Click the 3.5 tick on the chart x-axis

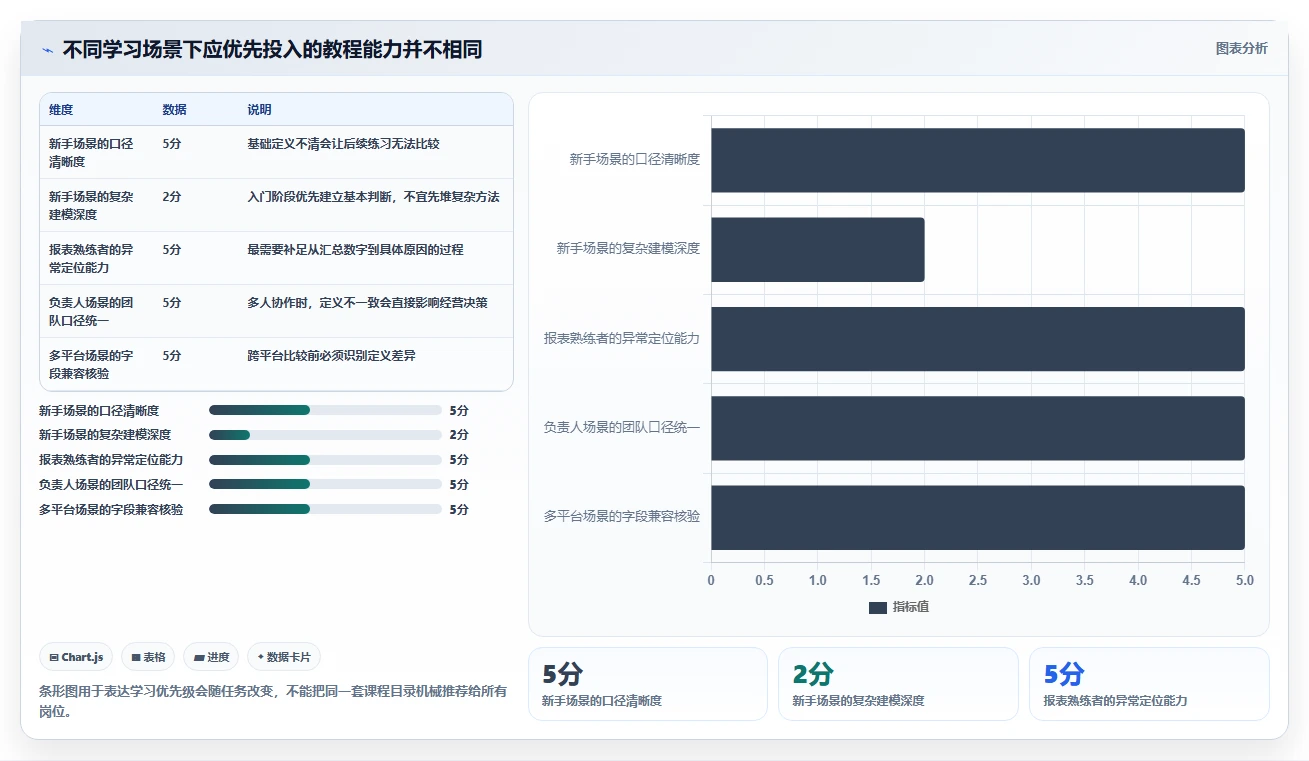(1085, 580)
